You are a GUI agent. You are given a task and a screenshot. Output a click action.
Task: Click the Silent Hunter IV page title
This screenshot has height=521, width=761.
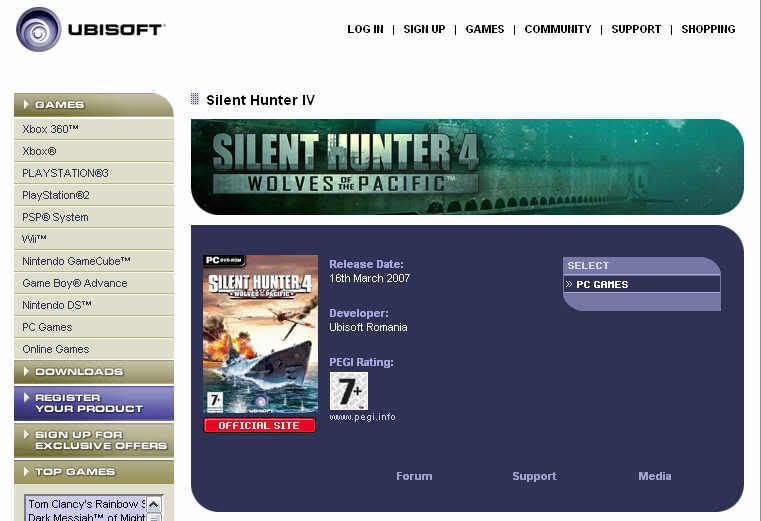260,100
